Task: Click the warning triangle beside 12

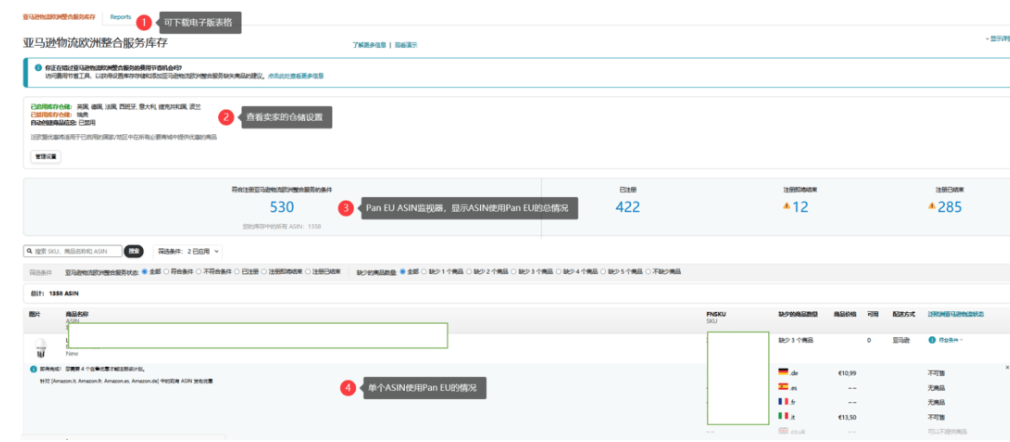Action: [x=786, y=206]
